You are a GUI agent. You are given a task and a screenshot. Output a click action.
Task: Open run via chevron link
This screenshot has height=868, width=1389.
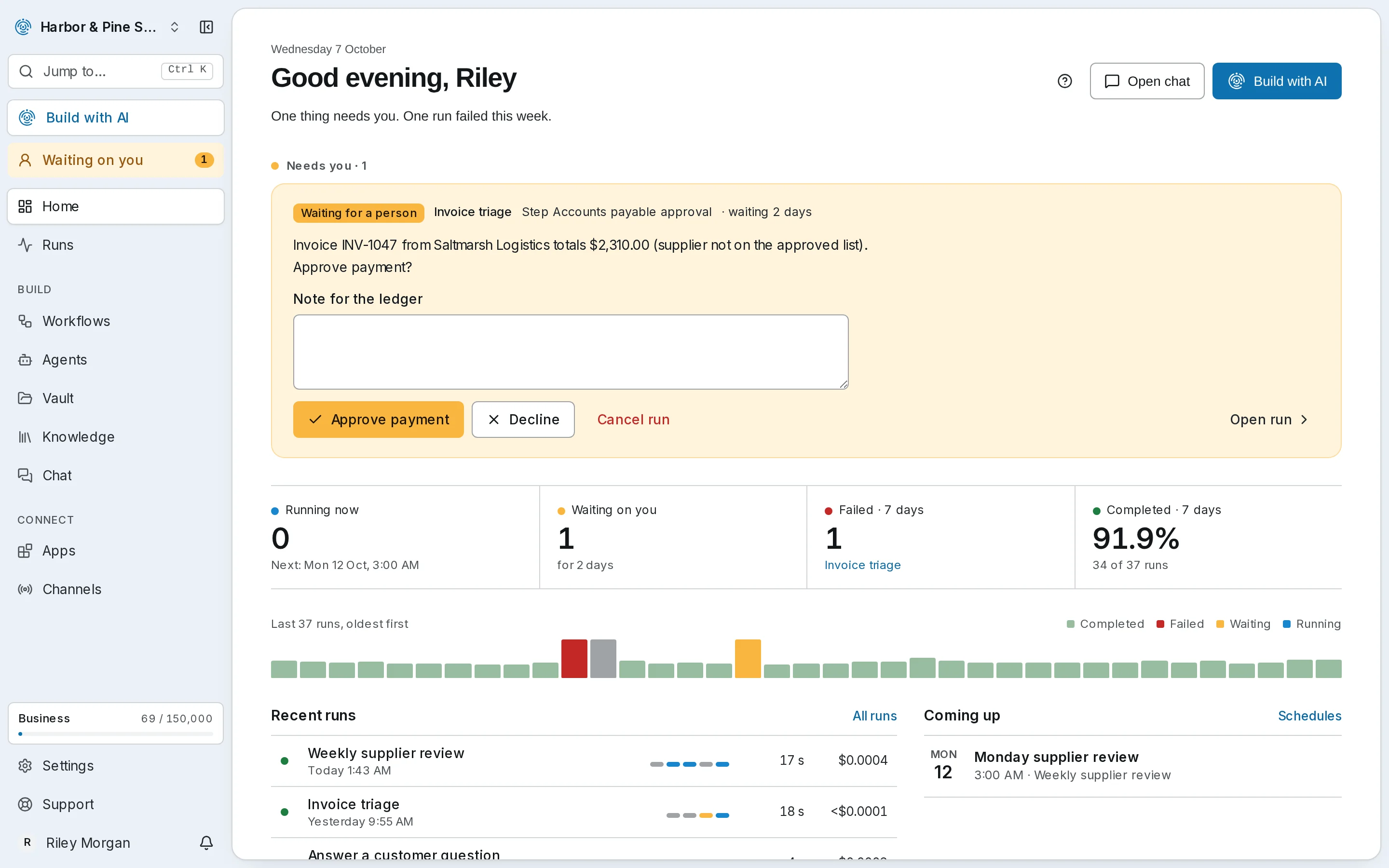(x=1268, y=420)
